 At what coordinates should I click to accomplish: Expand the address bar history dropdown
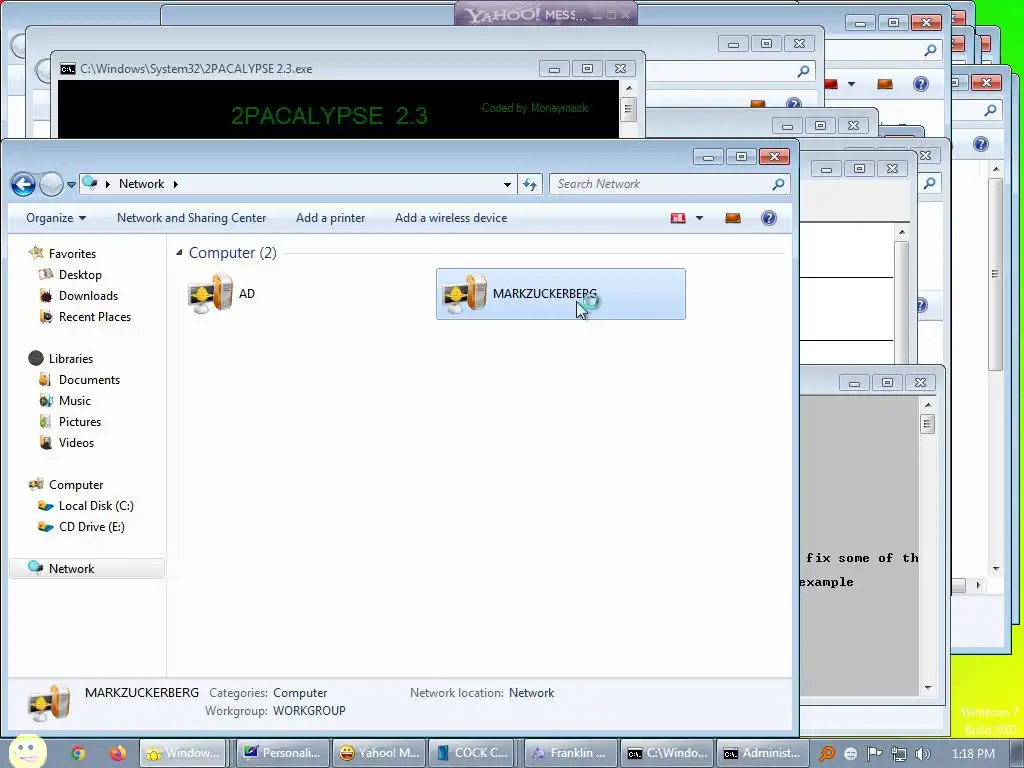(x=507, y=185)
